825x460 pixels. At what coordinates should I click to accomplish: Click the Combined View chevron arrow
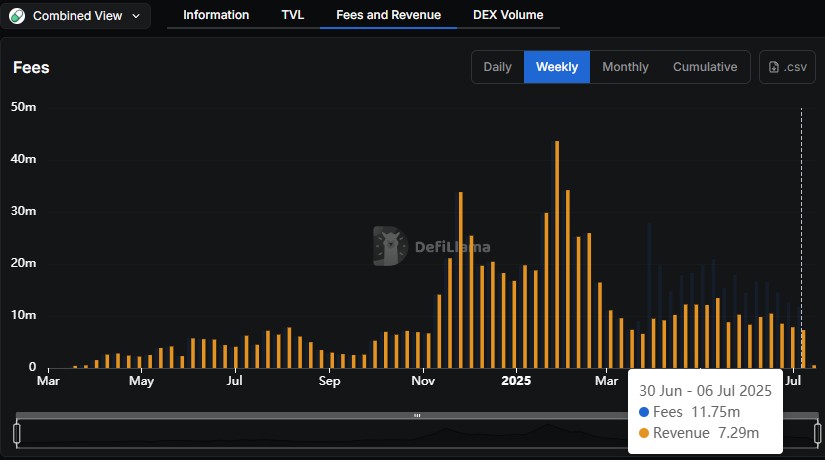pyautogui.click(x=136, y=16)
